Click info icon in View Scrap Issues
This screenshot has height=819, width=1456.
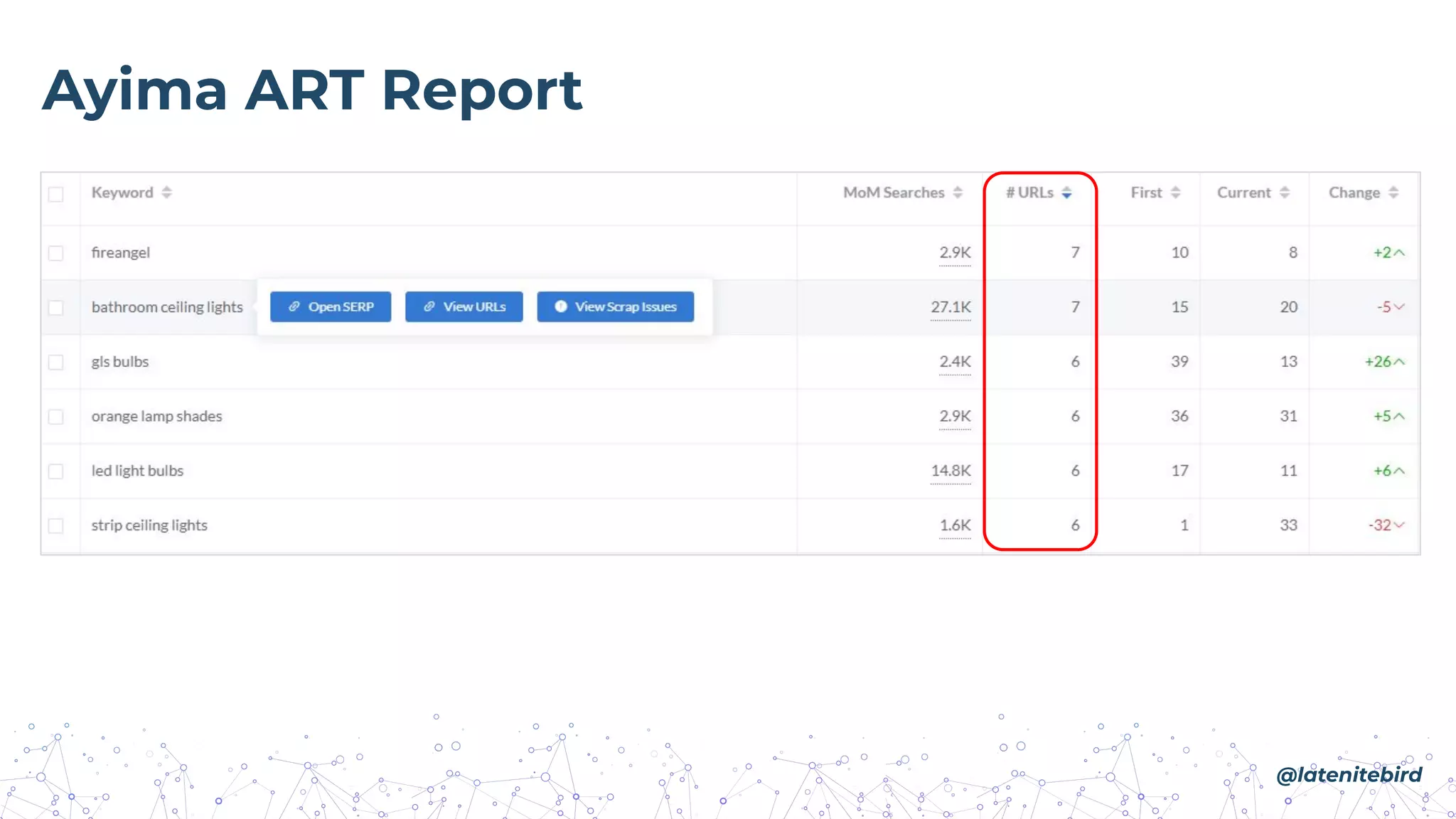[x=560, y=306]
